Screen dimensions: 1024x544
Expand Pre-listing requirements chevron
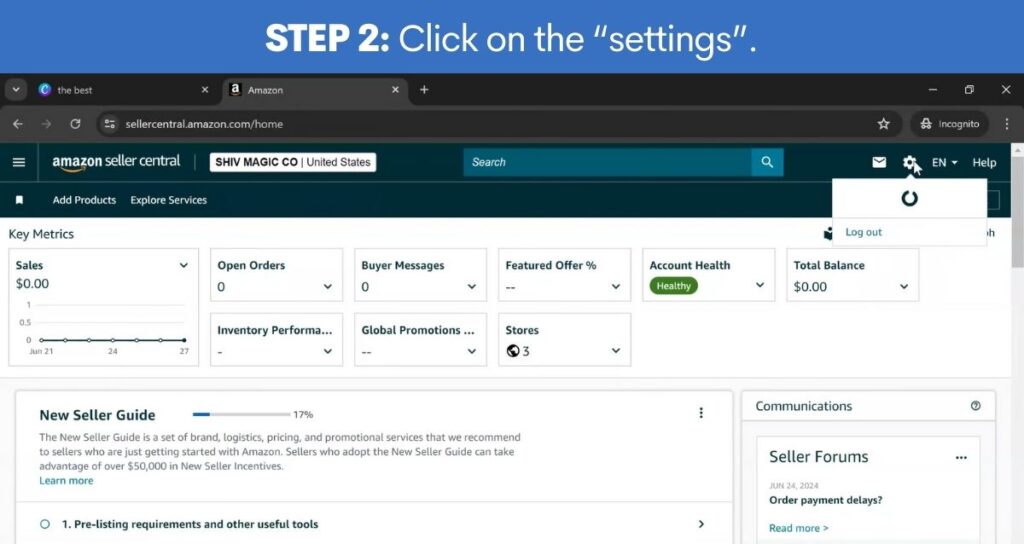[701, 524]
